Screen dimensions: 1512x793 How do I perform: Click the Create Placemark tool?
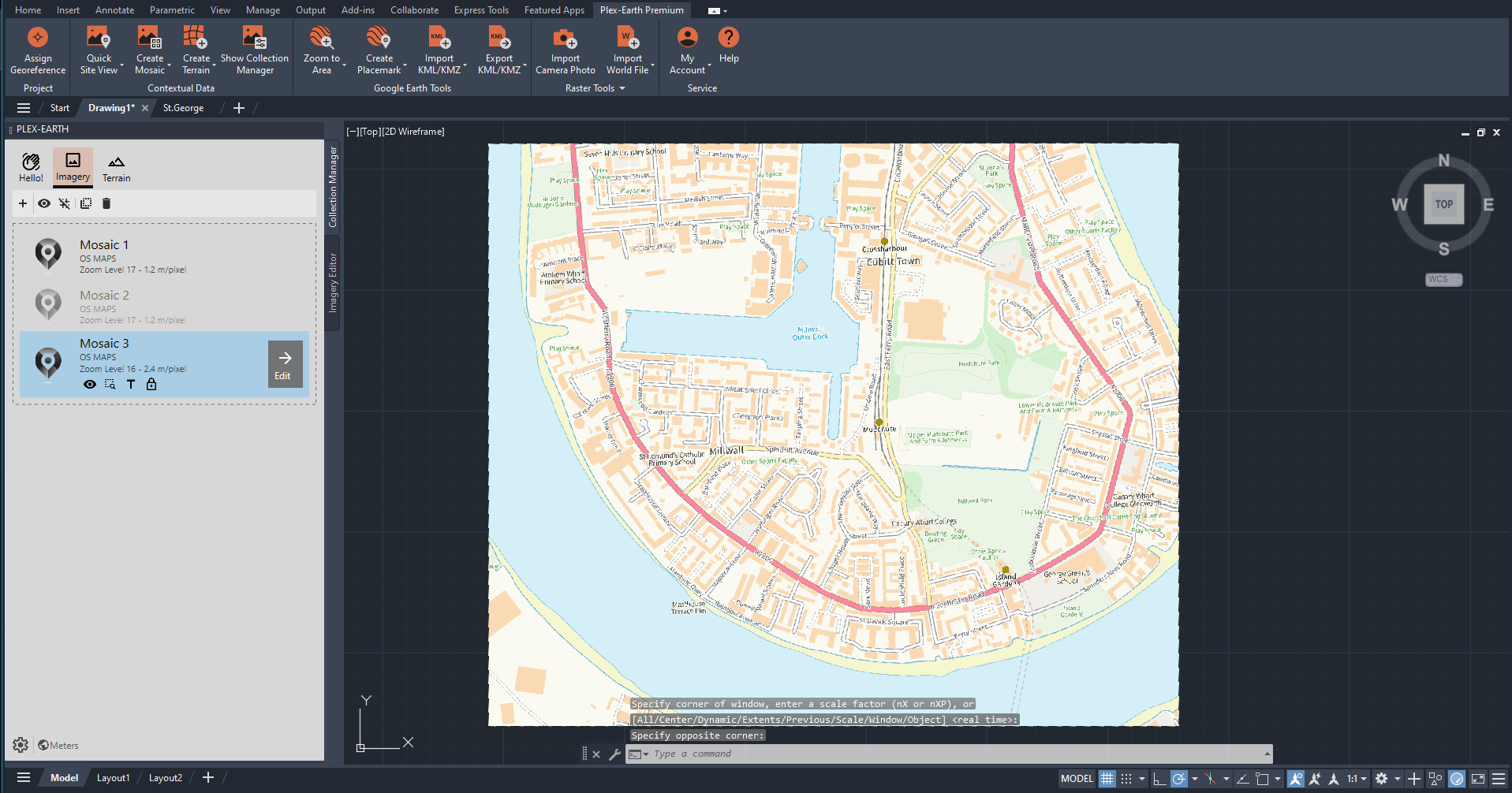point(379,50)
